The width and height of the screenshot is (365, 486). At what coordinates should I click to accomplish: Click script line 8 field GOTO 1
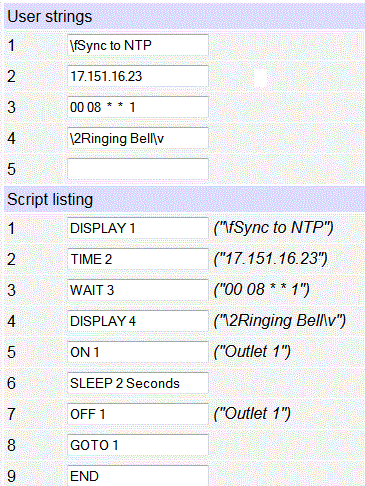138,445
